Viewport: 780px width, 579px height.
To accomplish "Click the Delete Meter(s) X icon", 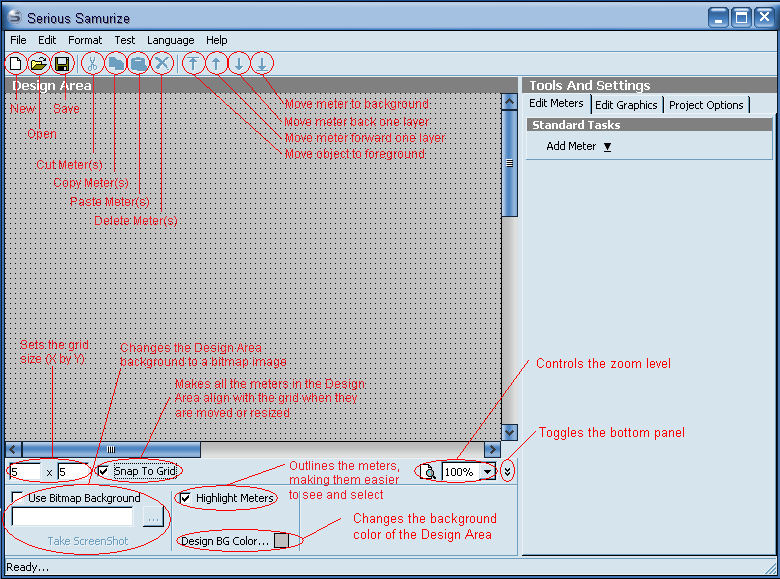I will [162, 64].
